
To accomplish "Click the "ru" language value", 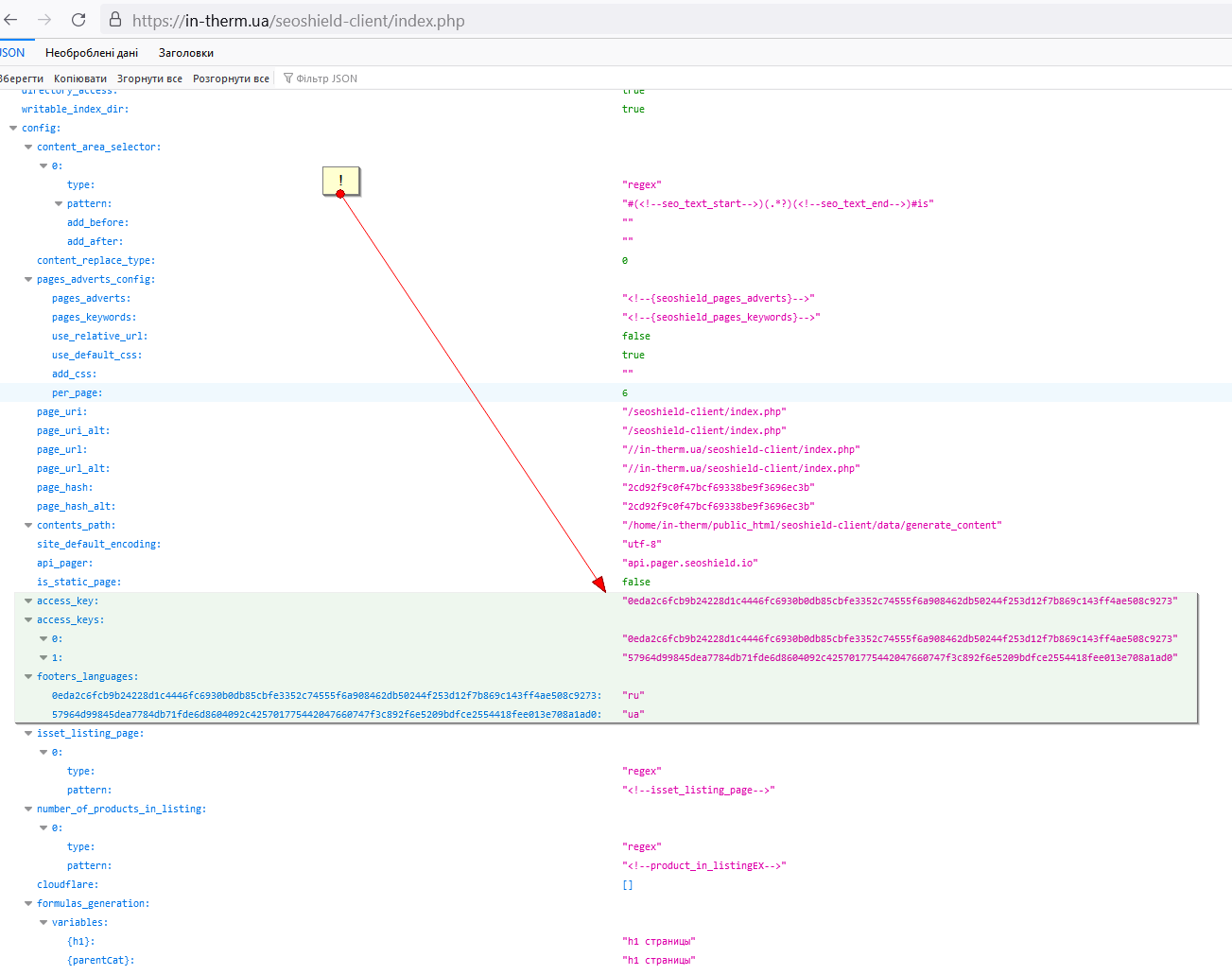I will coord(633,696).
